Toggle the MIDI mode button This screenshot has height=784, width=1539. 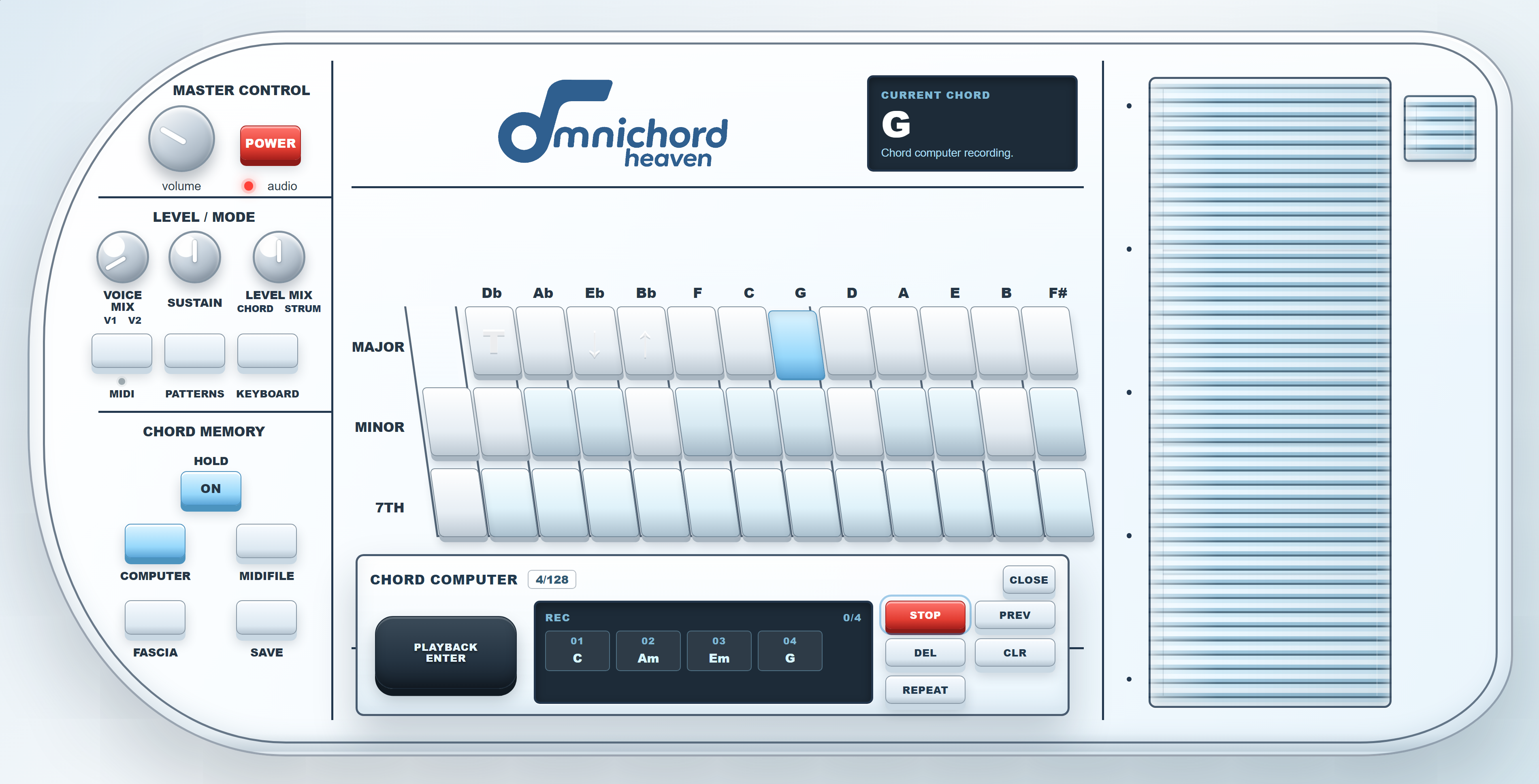[122, 351]
